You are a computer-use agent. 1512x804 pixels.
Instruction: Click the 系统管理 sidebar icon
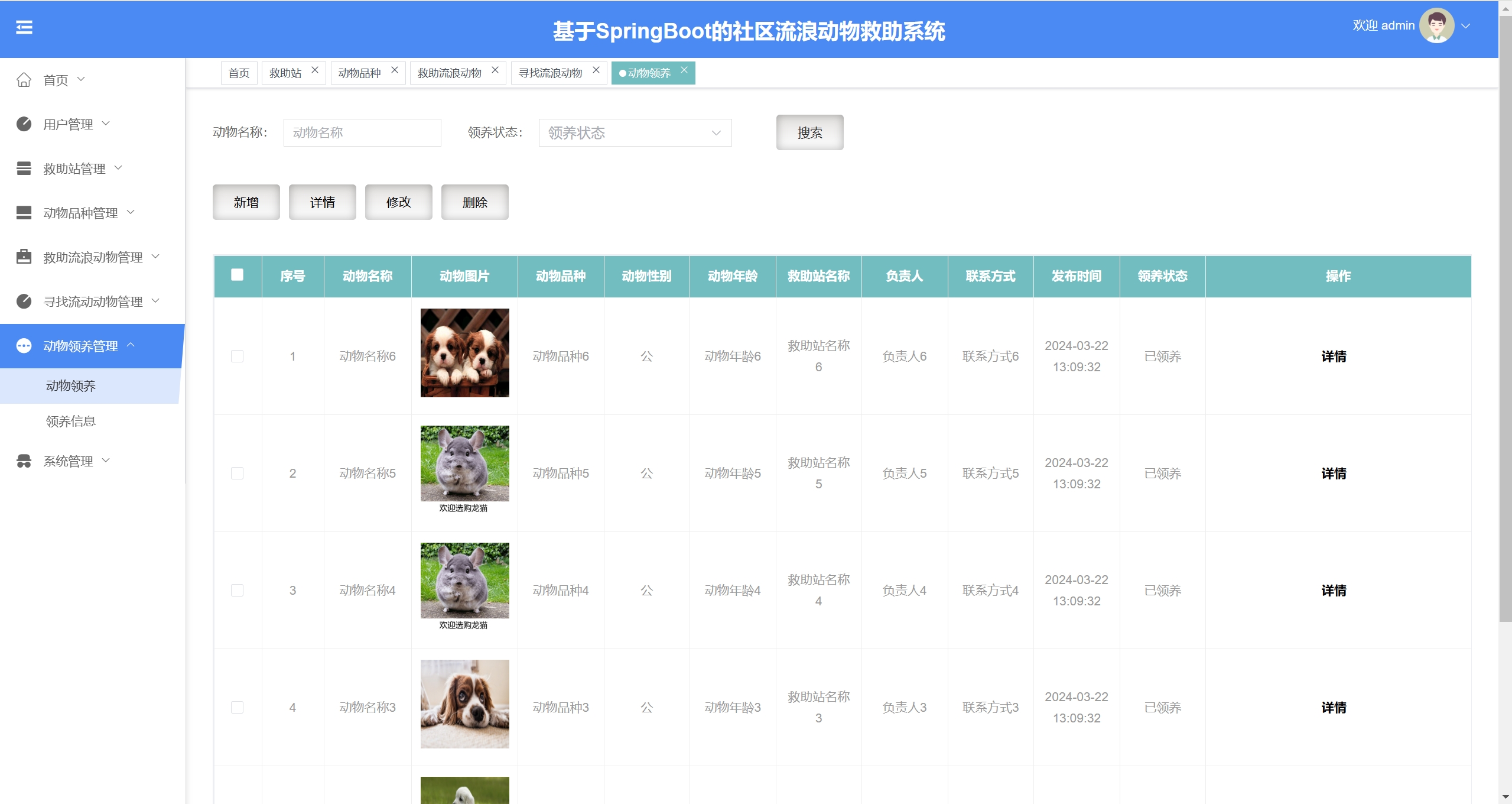(x=24, y=461)
